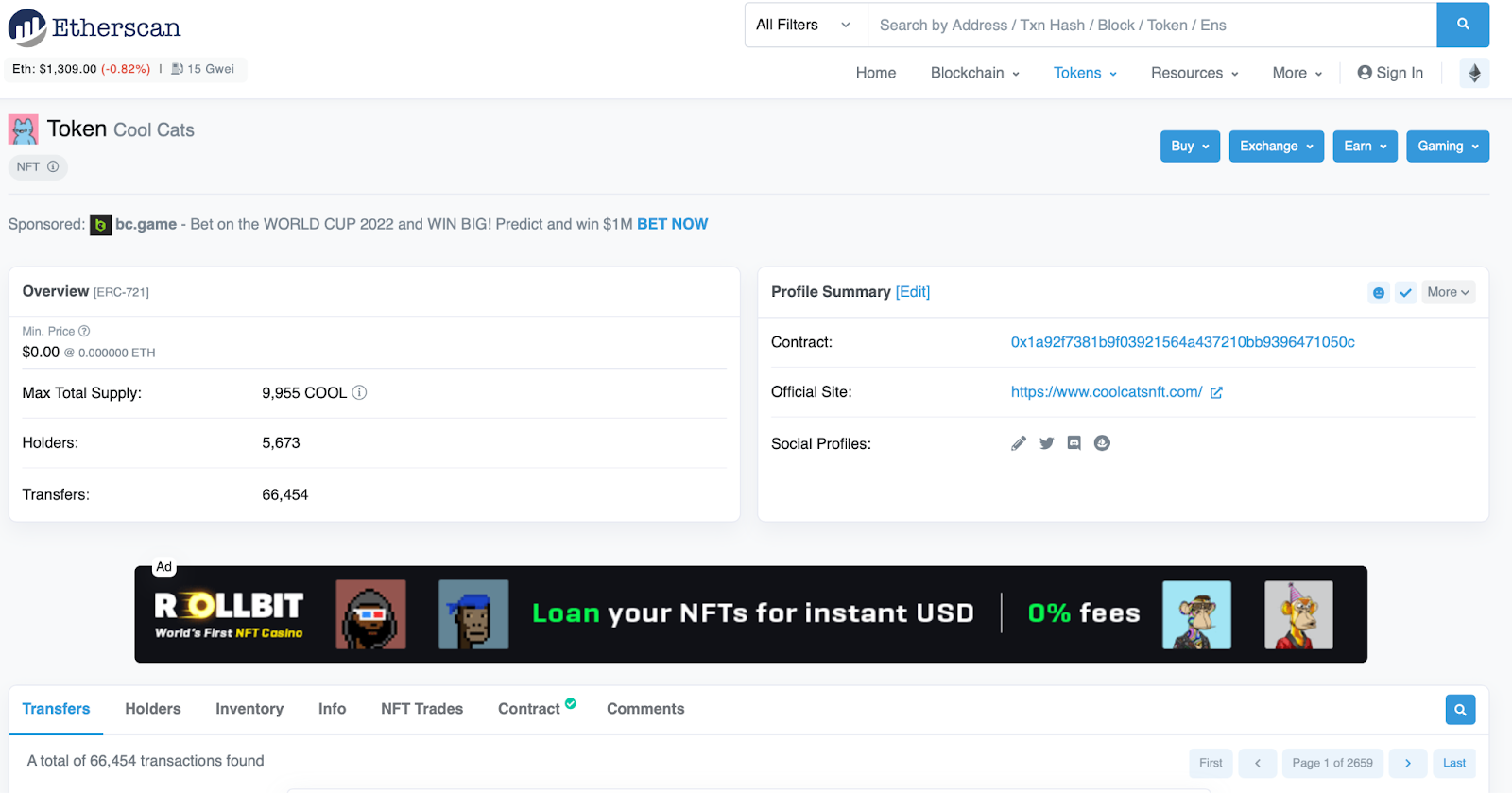Image resolution: width=1512 pixels, height=793 pixels.
Task: Expand the More dropdown in Profile Summary
Action: click(x=1448, y=293)
